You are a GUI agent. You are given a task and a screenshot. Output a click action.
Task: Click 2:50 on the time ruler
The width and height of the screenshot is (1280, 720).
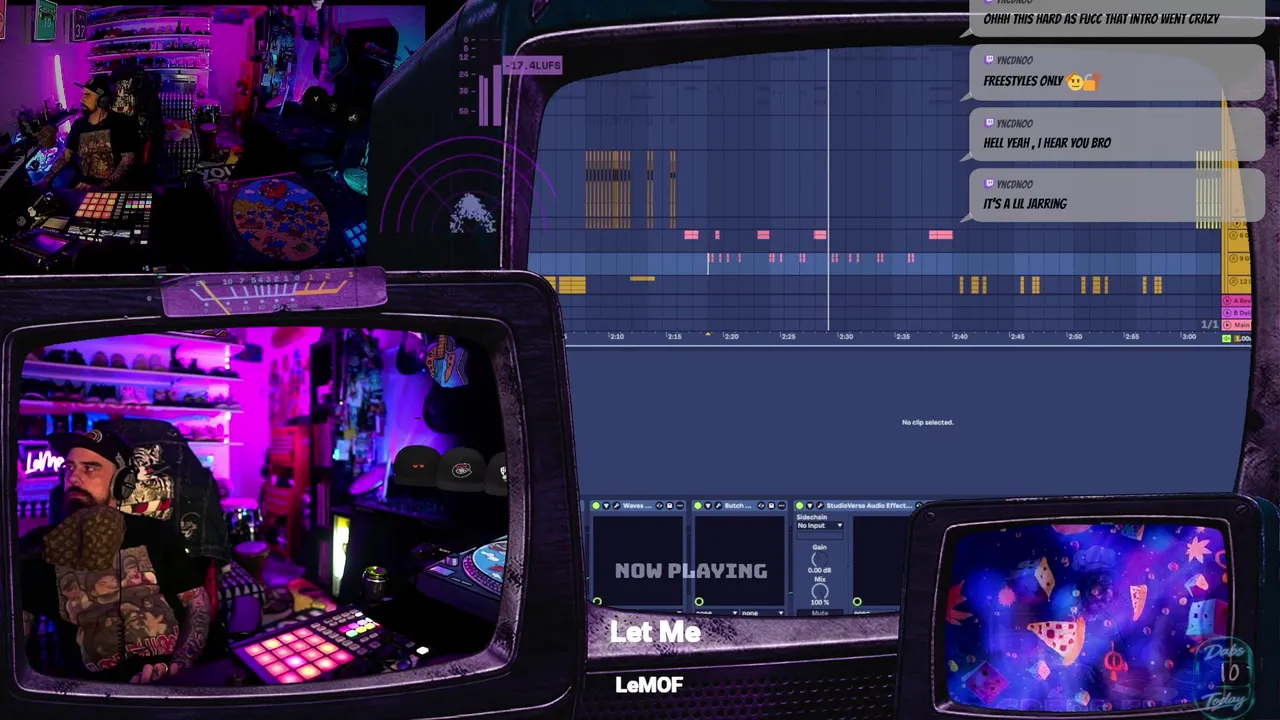click(x=1076, y=337)
